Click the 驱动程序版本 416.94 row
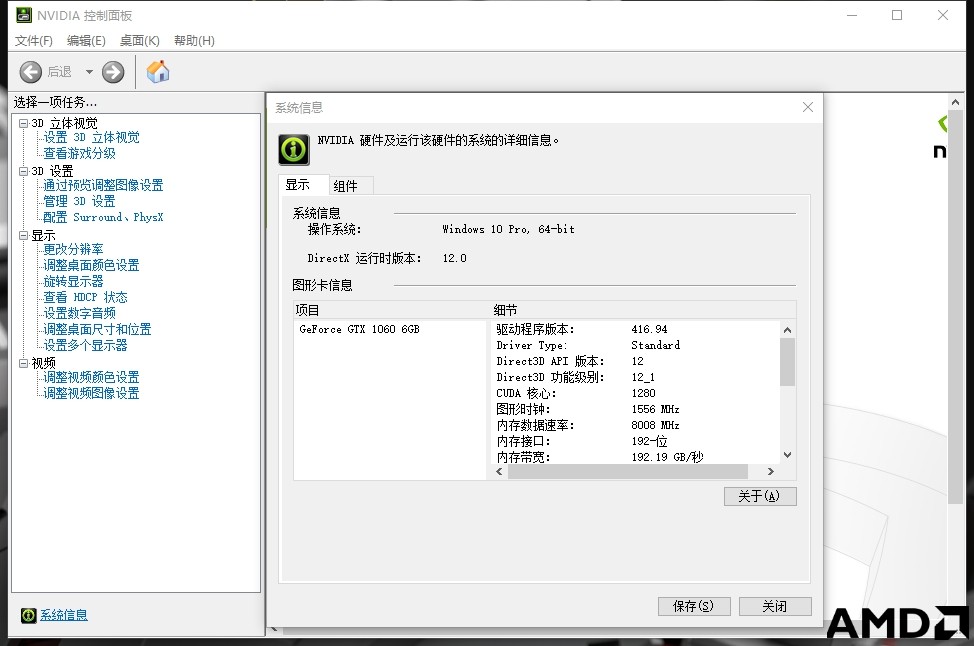974x646 pixels. pyautogui.click(x=637, y=329)
